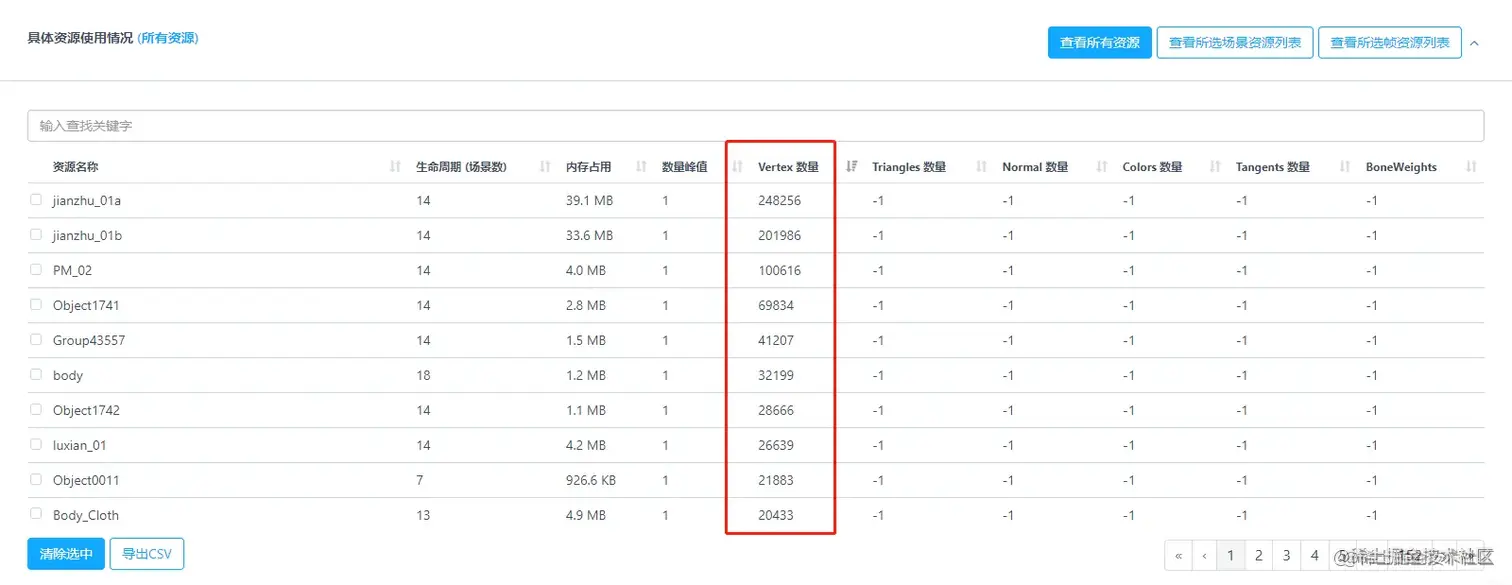
Task: Sort by Normal 数量 column sort icon
Action: click(1102, 167)
